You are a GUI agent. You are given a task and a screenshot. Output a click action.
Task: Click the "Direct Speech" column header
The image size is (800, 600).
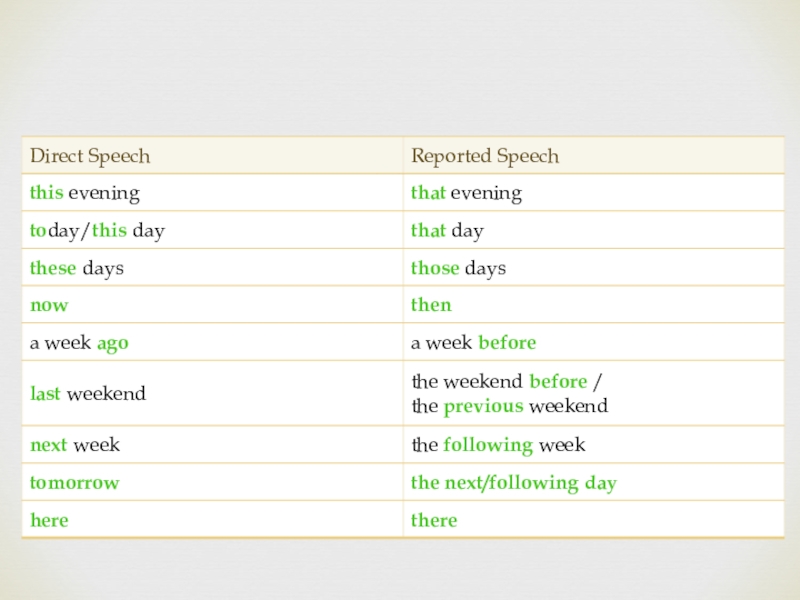click(x=90, y=157)
